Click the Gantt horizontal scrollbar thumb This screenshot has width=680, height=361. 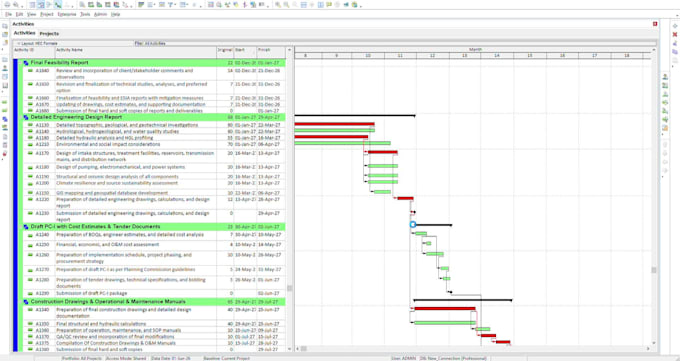(304, 348)
